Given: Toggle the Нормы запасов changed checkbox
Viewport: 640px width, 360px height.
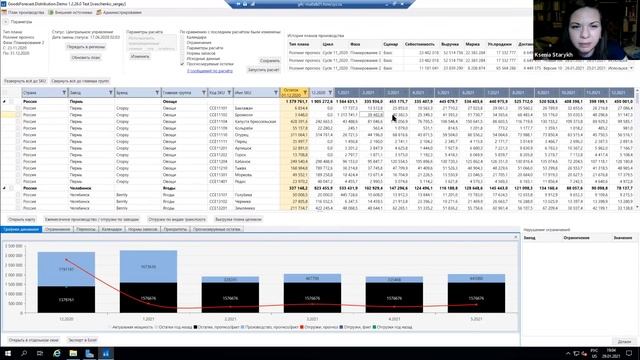Looking at the screenshot, I should (x=182, y=53).
